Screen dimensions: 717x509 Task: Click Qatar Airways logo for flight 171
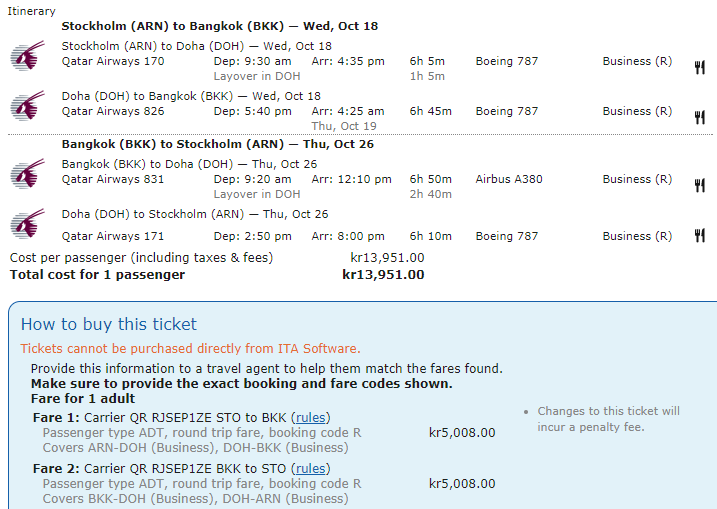[x=27, y=224]
